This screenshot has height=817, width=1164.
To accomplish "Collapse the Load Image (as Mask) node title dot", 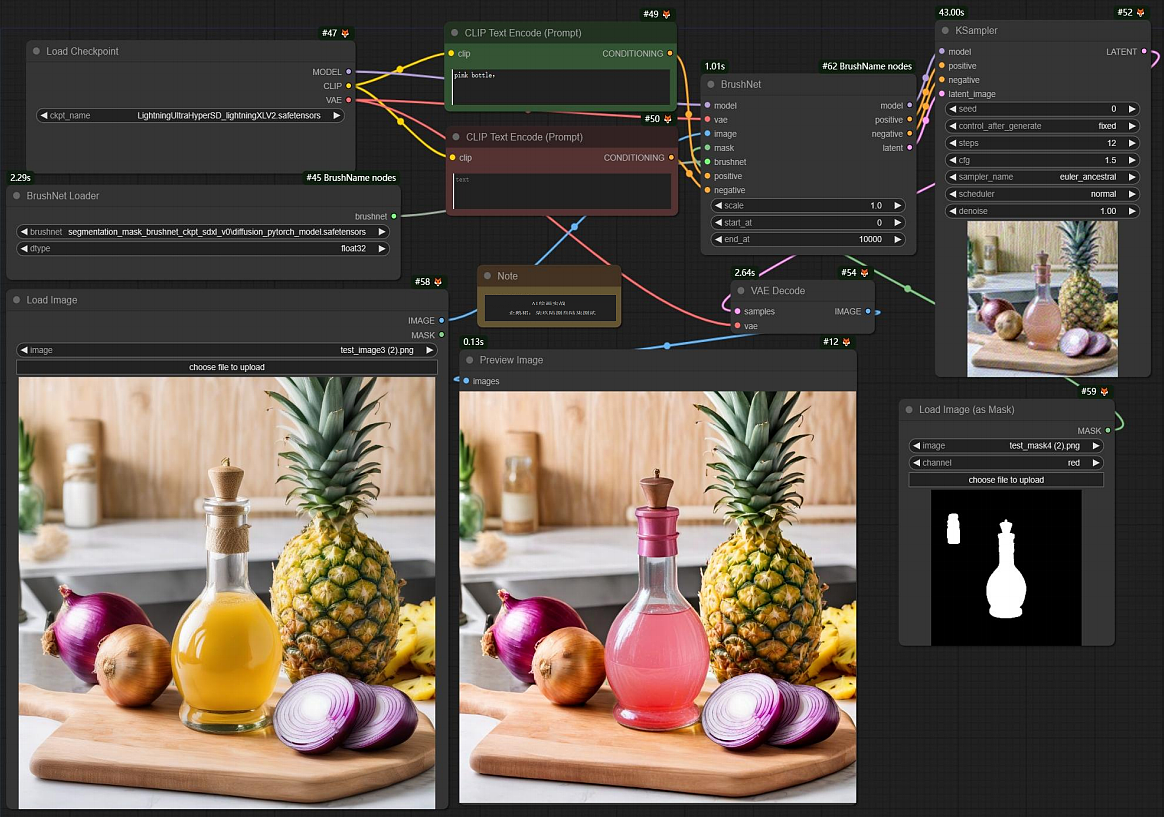I will pos(909,410).
